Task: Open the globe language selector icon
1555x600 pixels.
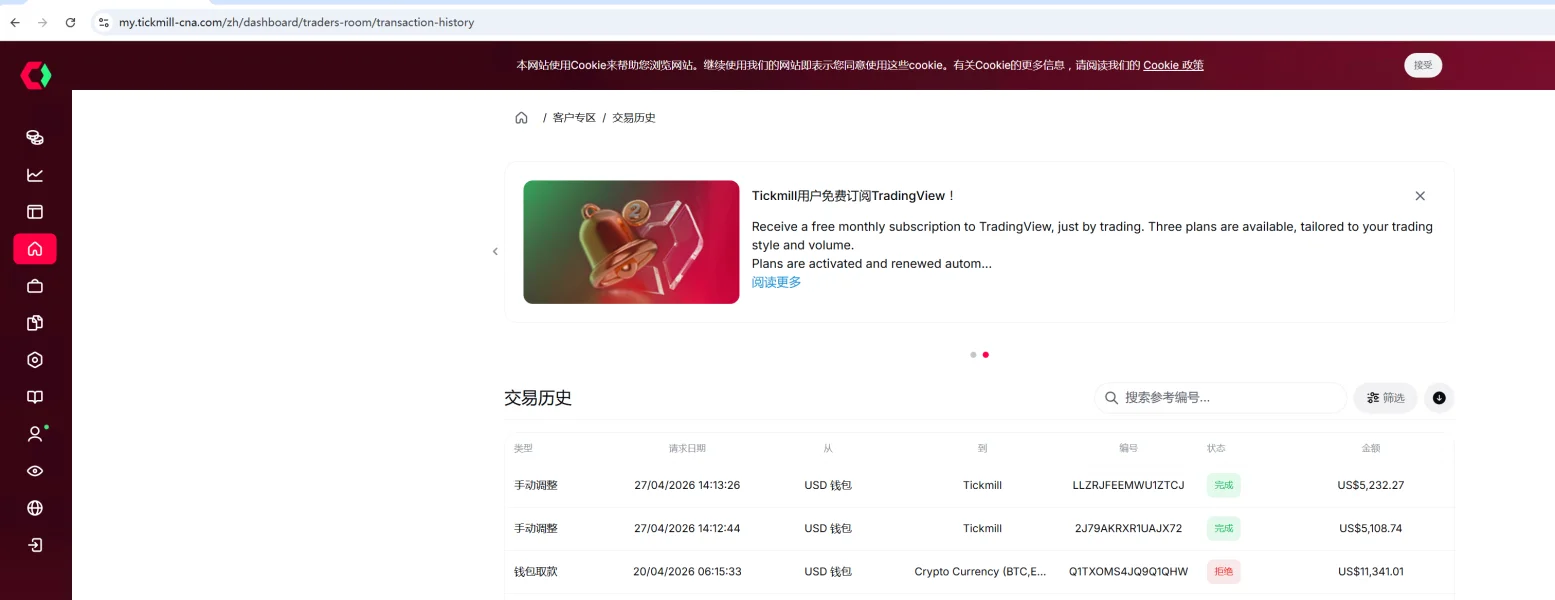Action: click(35, 508)
